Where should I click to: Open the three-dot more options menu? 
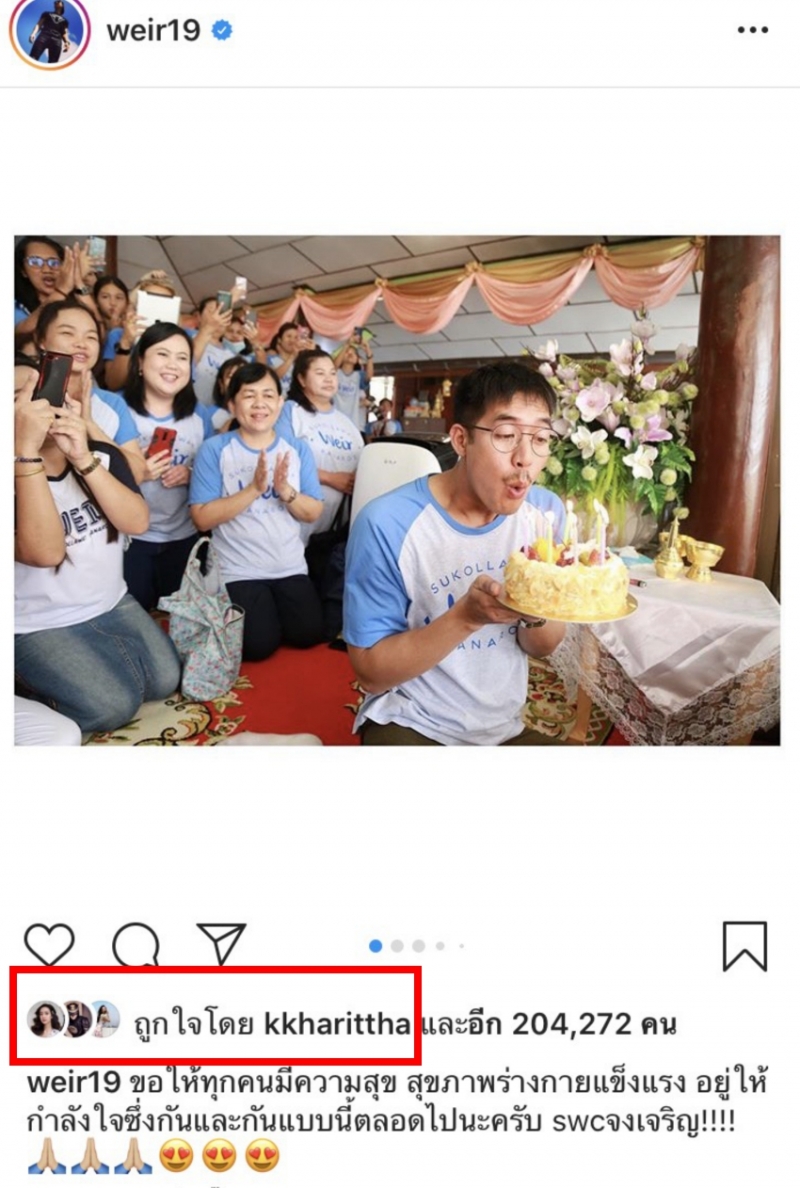(752, 30)
